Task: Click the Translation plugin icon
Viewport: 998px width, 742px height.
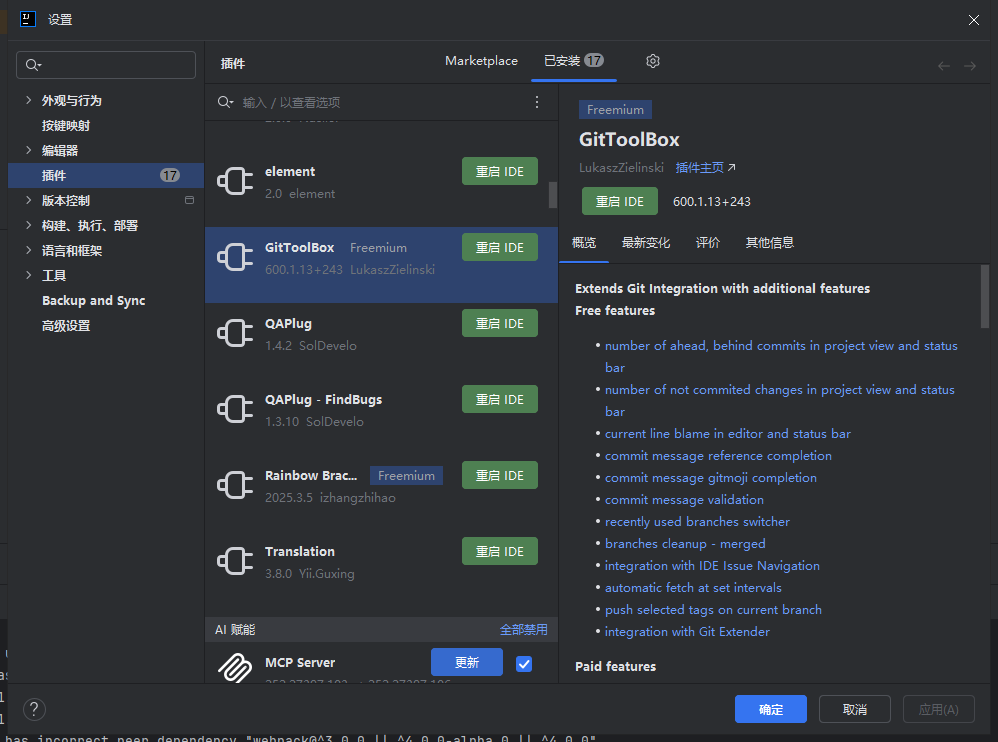Action: click(235, 561)
